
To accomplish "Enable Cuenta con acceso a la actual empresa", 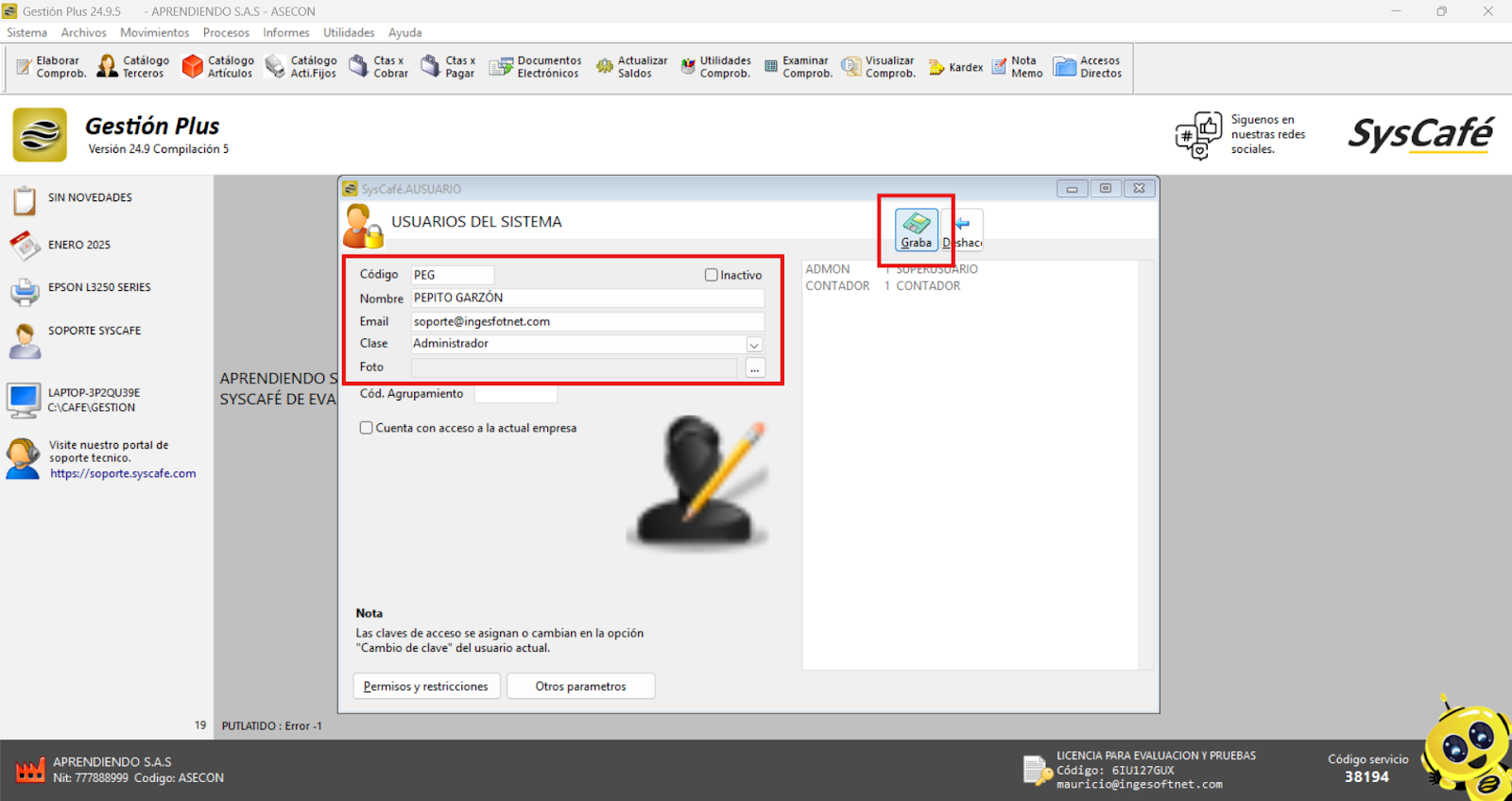I will coord(366,428).
